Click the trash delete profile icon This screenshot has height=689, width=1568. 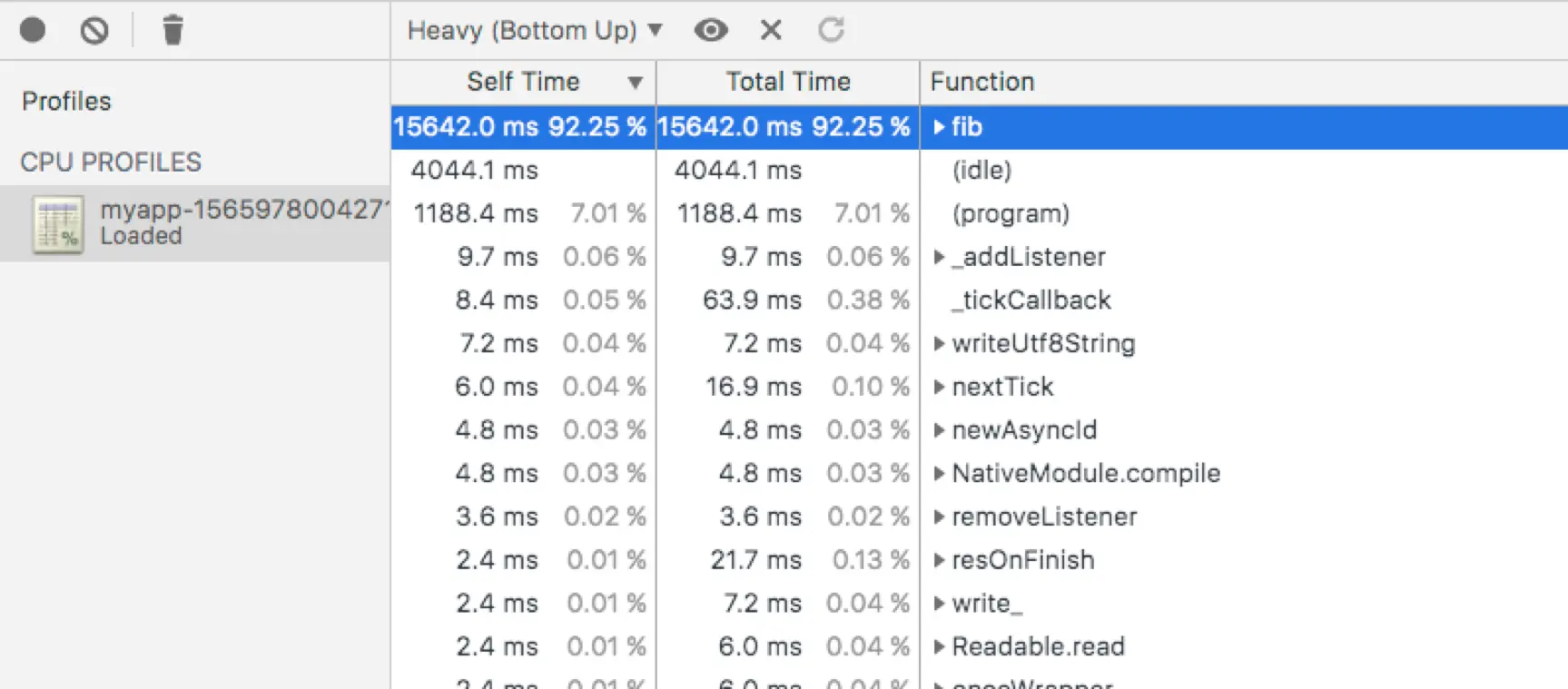(x=173, y=30)
